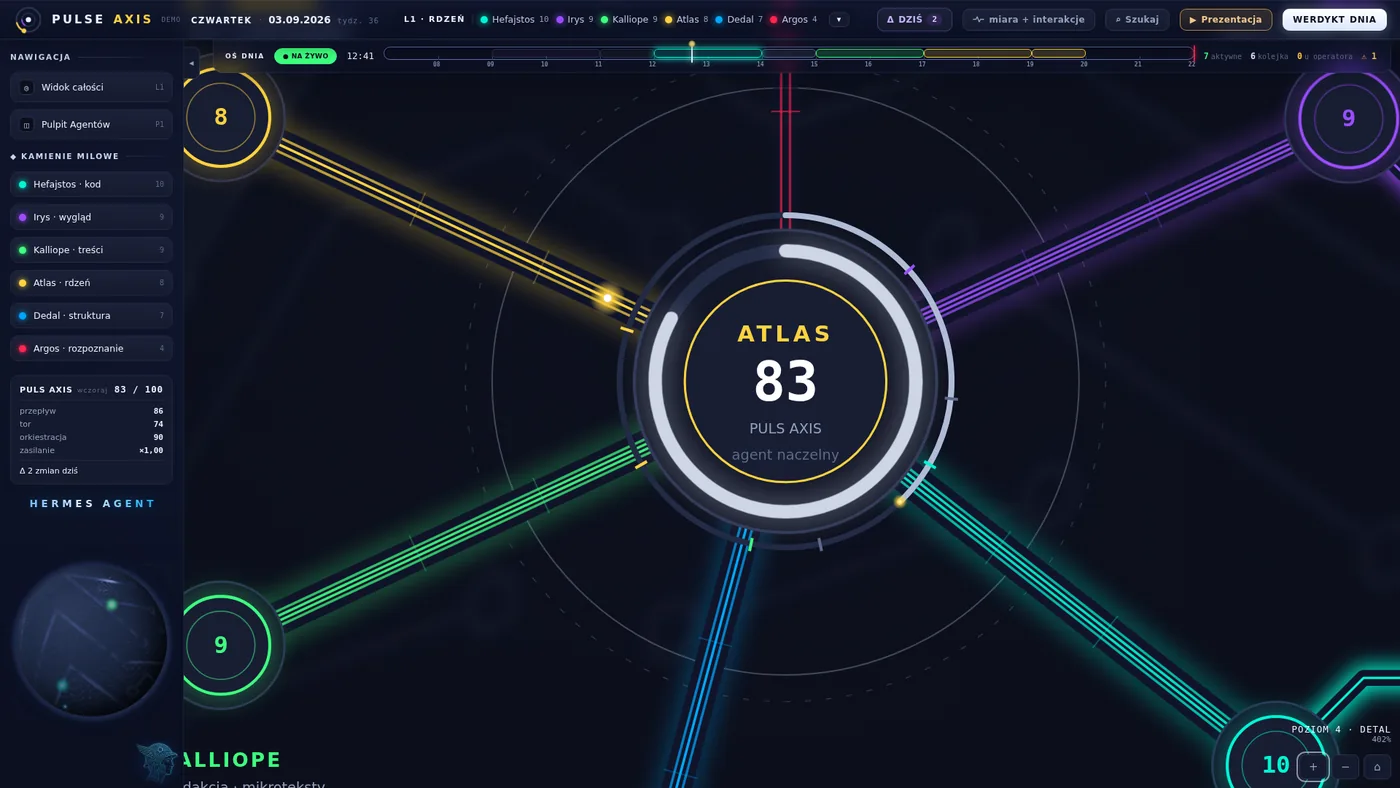This screenshot has height=788, width=1400.
Task: Toggle Kalliope agent chip in top bar
Action: tap(629, 19)
